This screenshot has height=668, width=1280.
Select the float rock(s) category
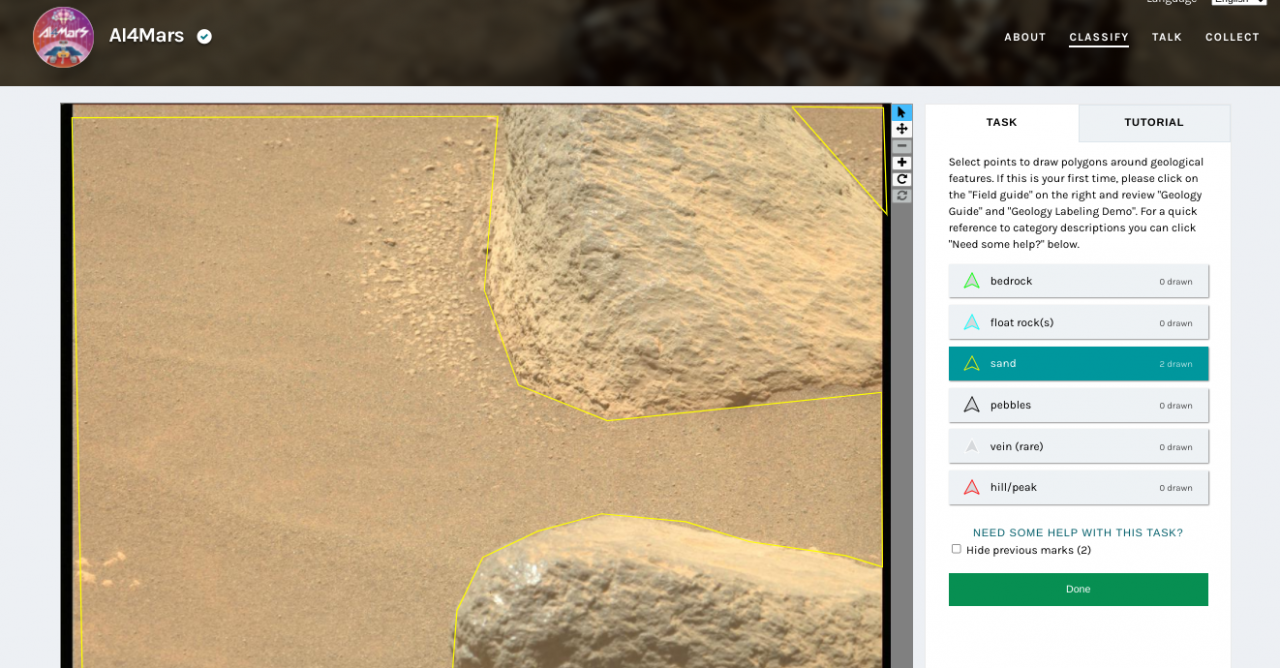[1078, 322]
